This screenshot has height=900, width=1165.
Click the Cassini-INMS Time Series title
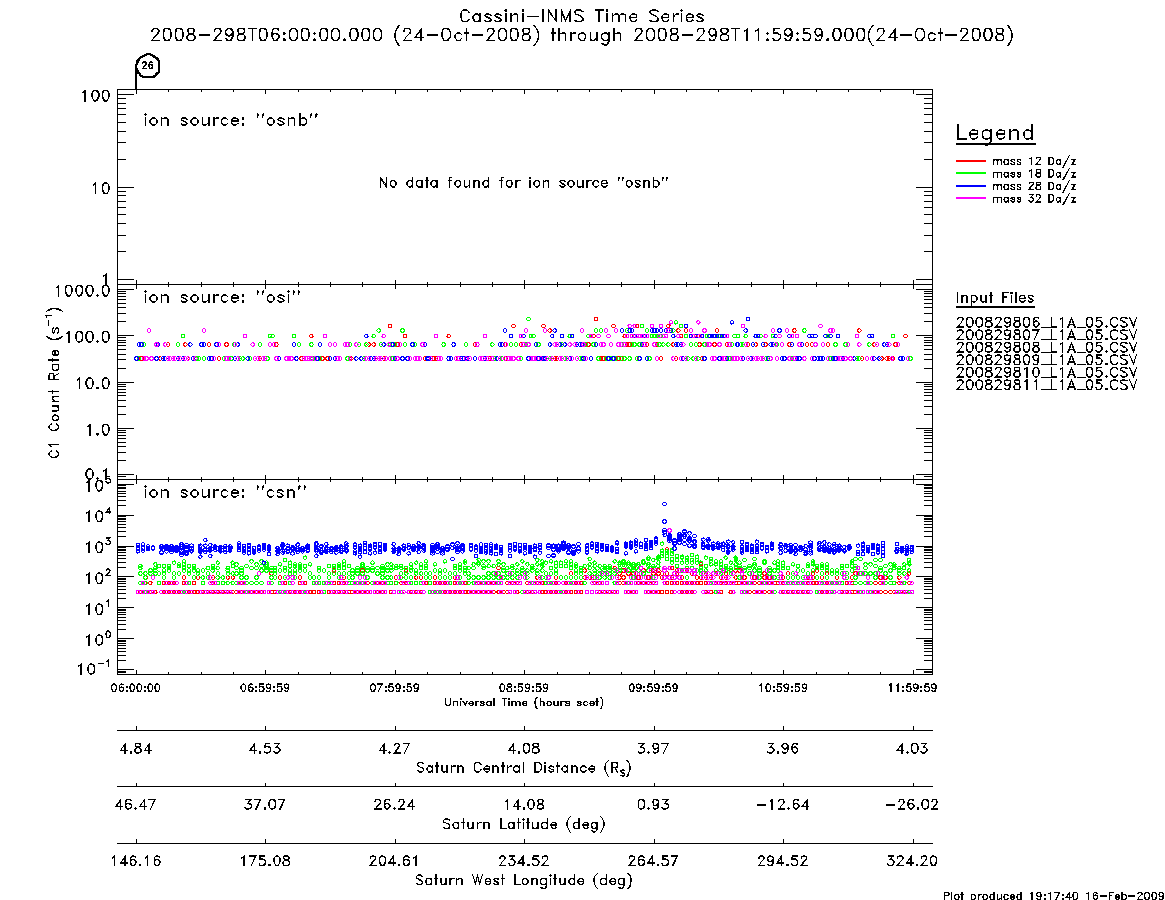coord(582,16)
